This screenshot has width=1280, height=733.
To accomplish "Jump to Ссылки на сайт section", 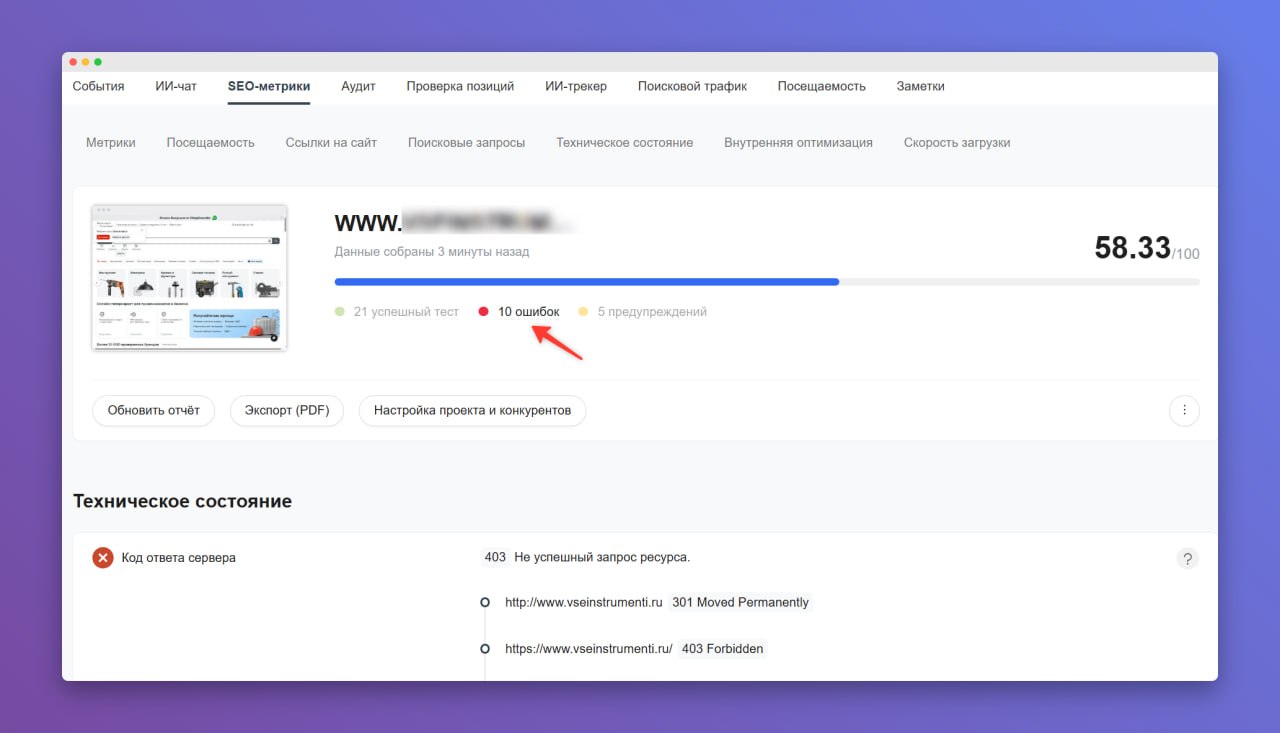I will (331, 143).
